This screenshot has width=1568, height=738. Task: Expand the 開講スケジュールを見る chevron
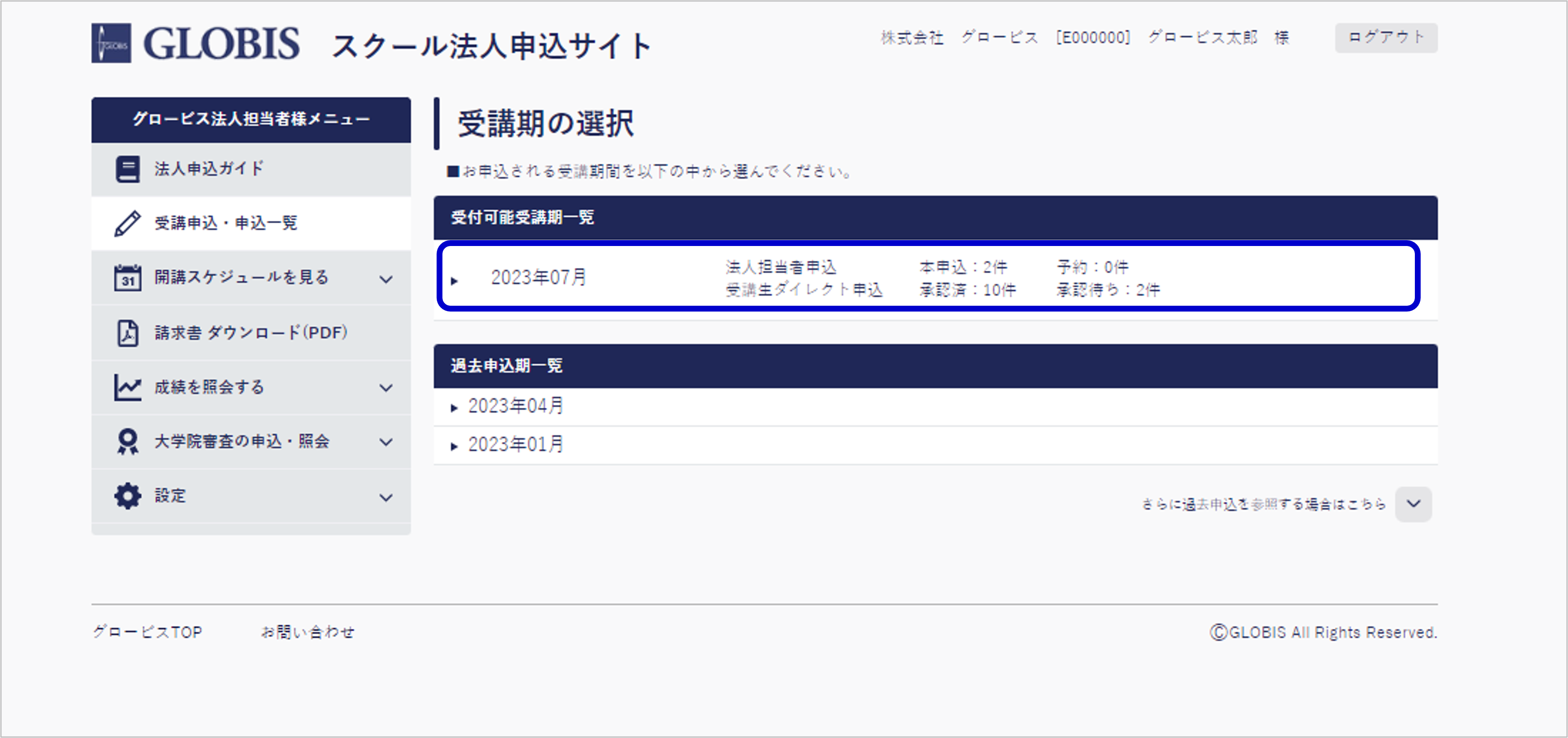tap(386, 279)
